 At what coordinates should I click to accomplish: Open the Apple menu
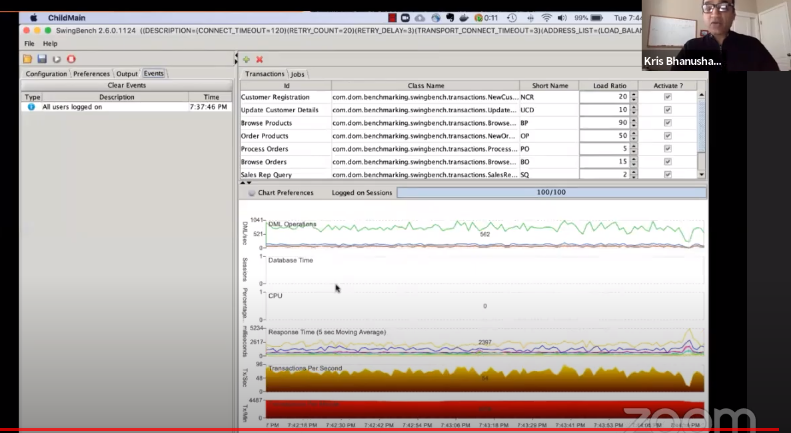33,18
